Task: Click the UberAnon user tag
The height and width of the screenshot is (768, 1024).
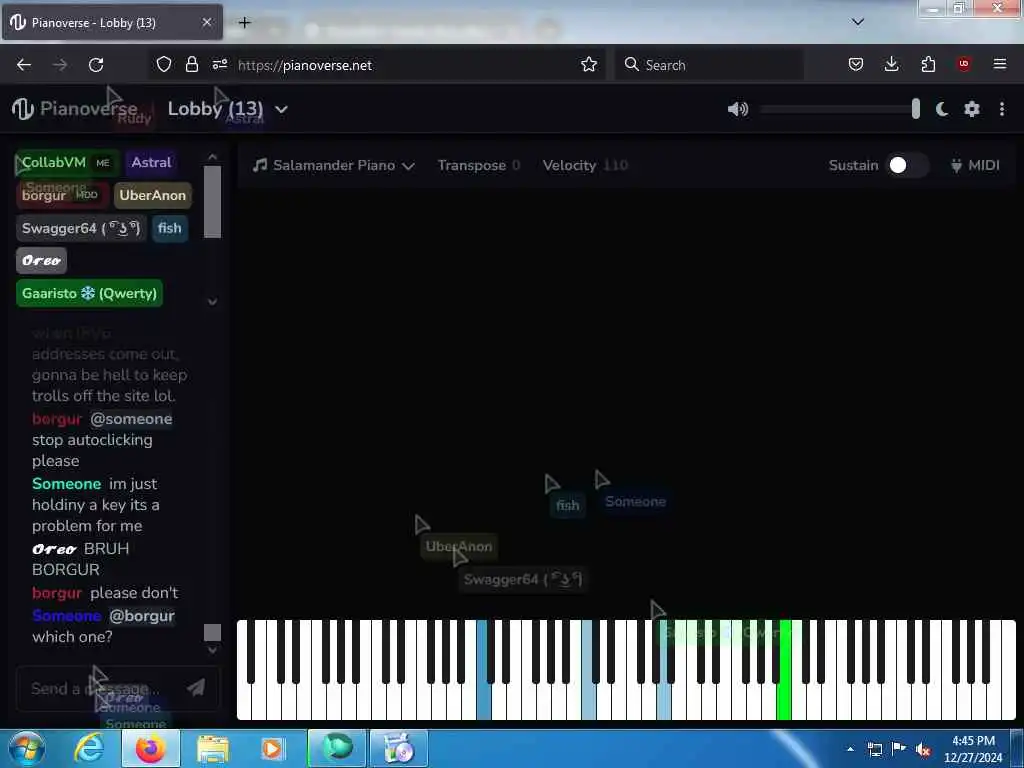Action: 152,195
